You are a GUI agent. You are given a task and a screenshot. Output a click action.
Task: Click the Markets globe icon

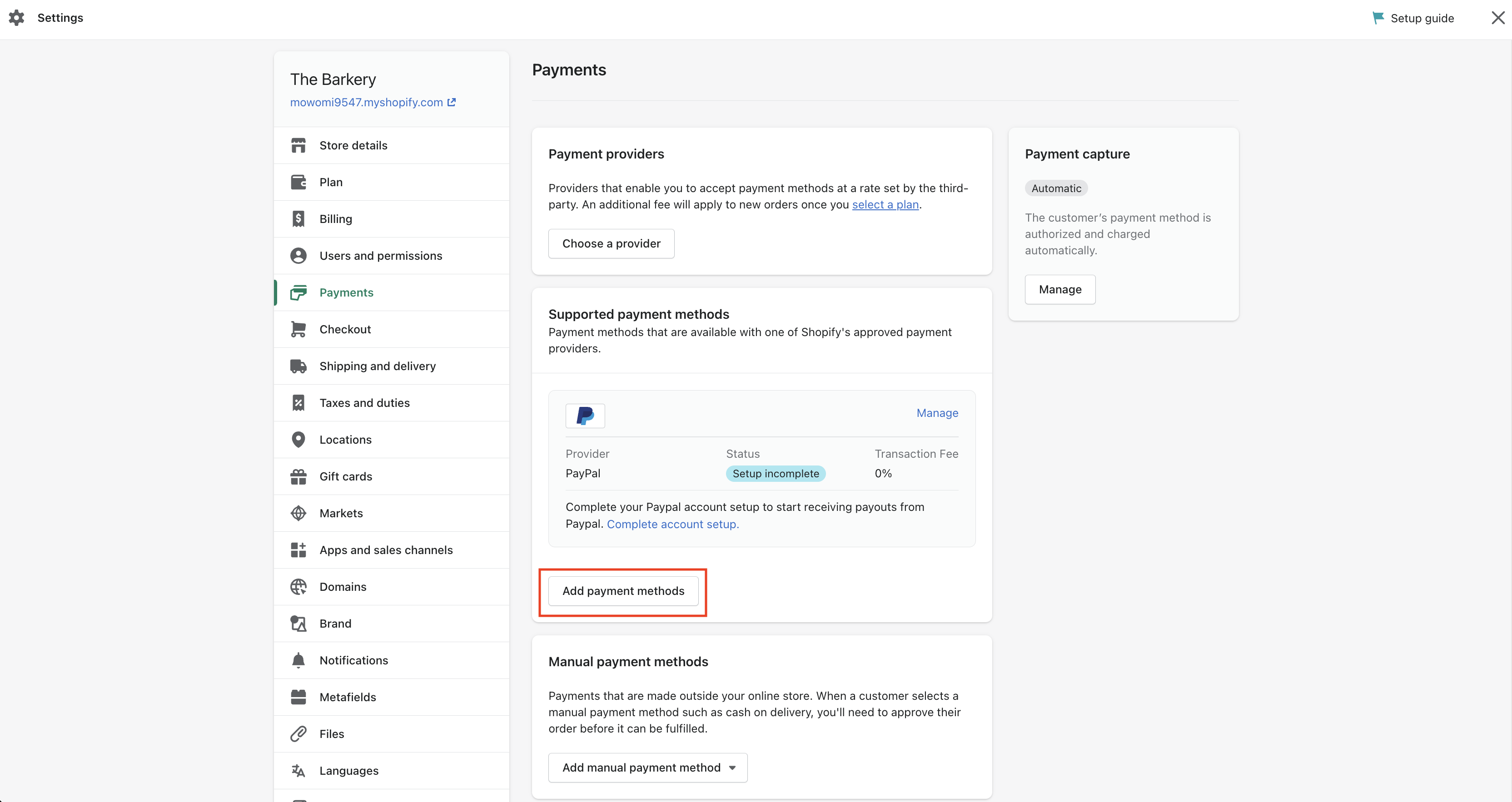click(x=298, y=513)
